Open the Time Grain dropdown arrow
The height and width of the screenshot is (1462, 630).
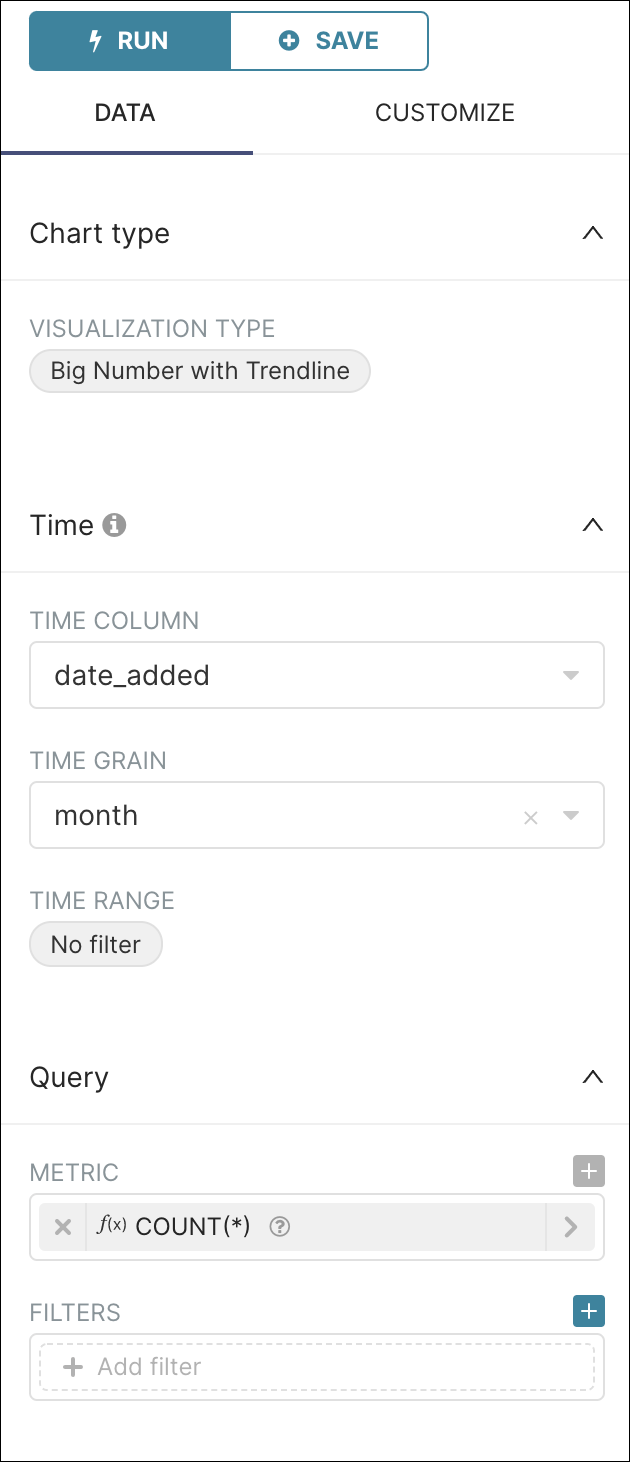(x=571, y=815)
